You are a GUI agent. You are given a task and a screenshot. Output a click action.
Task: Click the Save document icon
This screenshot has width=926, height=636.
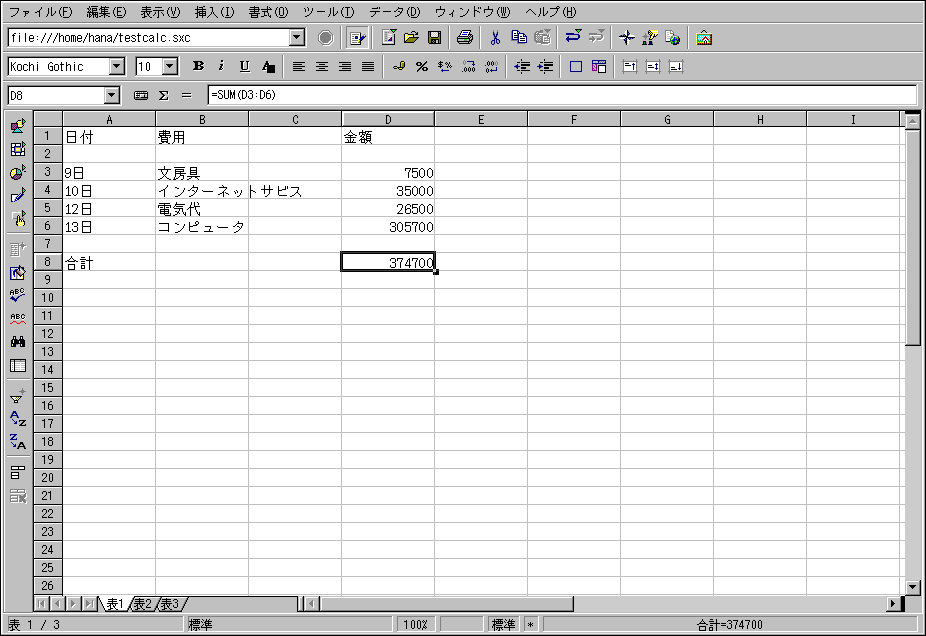tap(434, 38)
